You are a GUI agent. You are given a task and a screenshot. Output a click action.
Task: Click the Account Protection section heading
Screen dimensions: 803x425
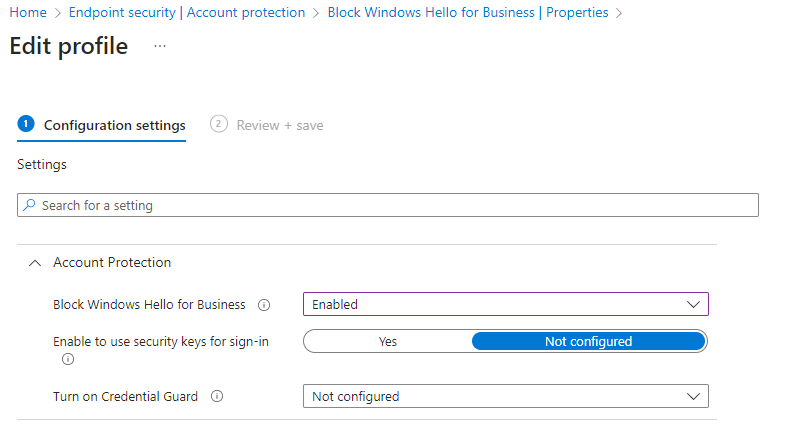pyautogui.click(x=112, y=263)
